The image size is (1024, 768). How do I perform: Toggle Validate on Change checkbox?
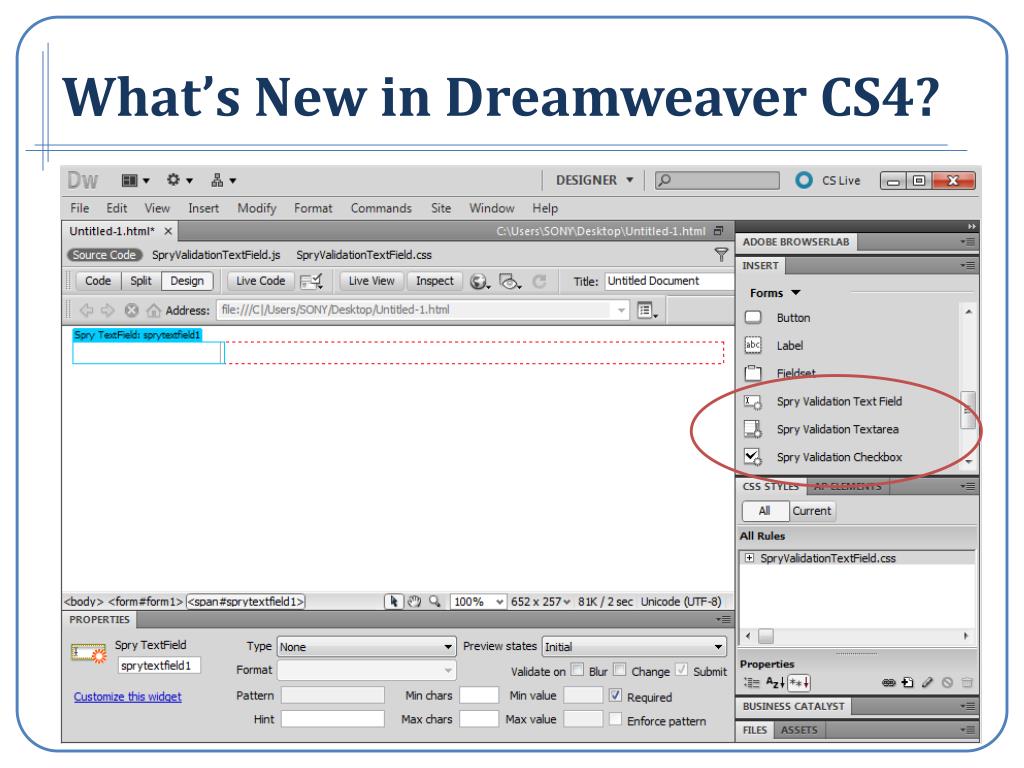(620, 670)
